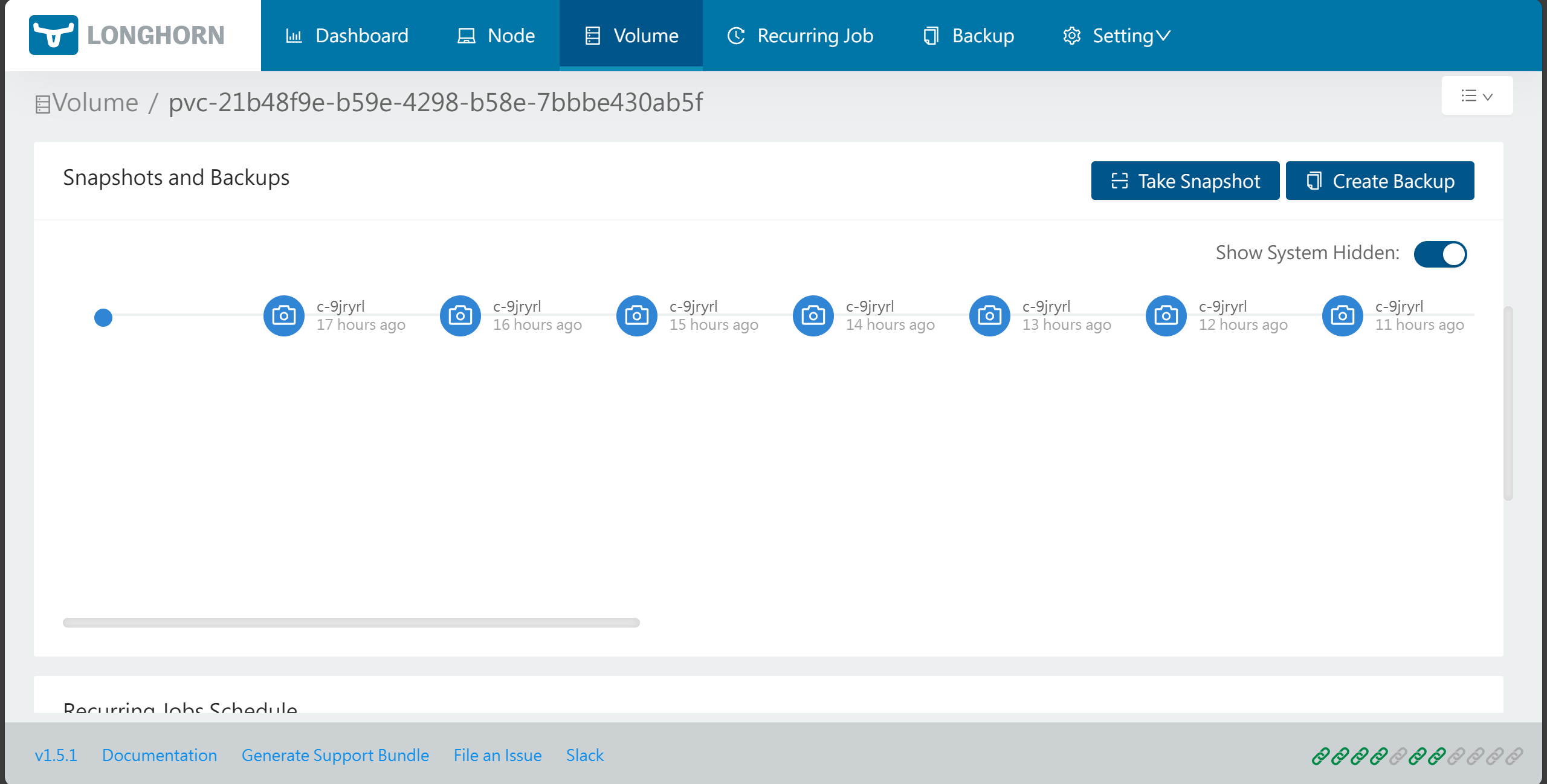Click the horizontal scrollbar under the snapshot timeline
This screenshot has width=1547, height=784.
(351, 622)
